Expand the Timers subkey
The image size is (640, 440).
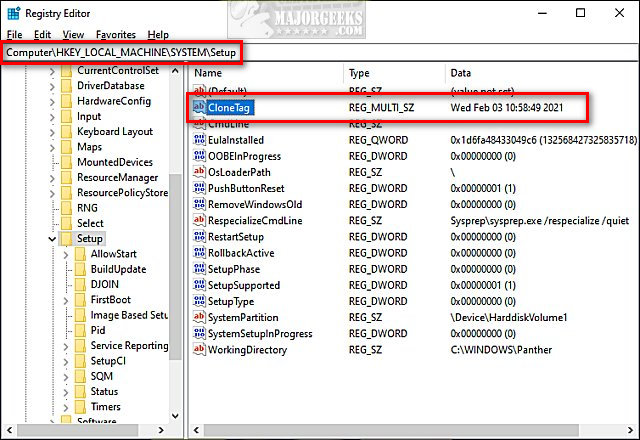pyautogui.click(x=66, y=407)
